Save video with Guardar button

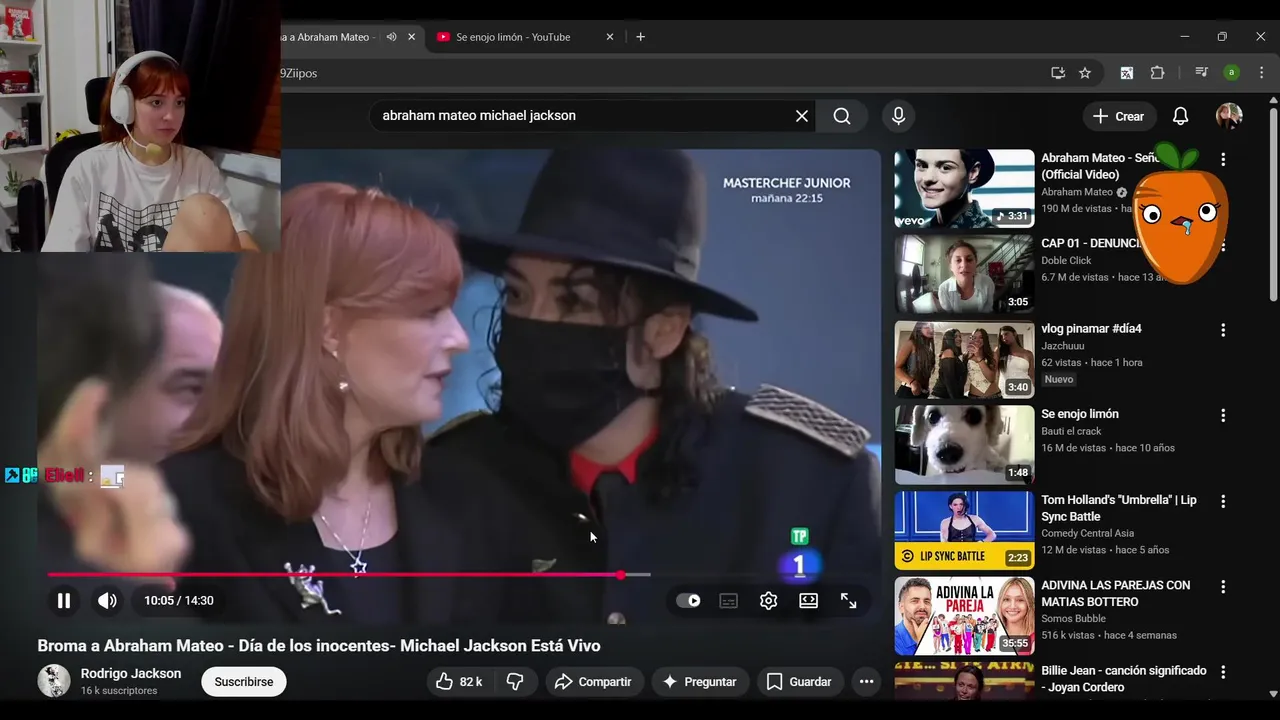pyautogui.click(x=799, y=682)
